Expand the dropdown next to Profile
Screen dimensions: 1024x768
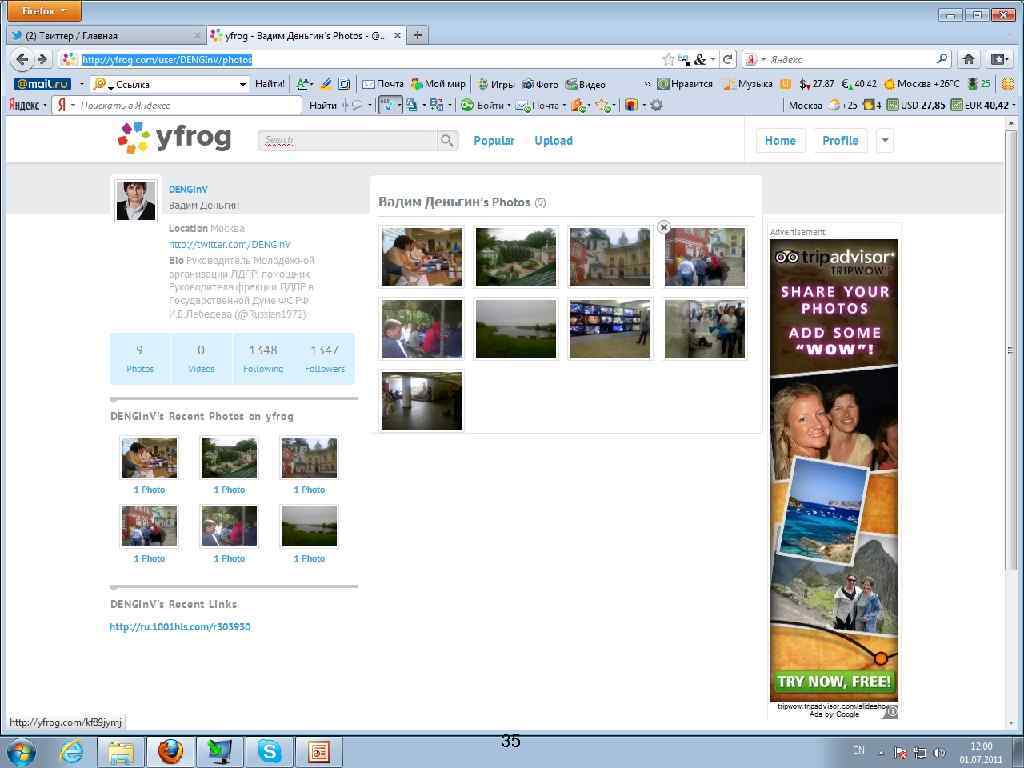[x=885, y=140]
